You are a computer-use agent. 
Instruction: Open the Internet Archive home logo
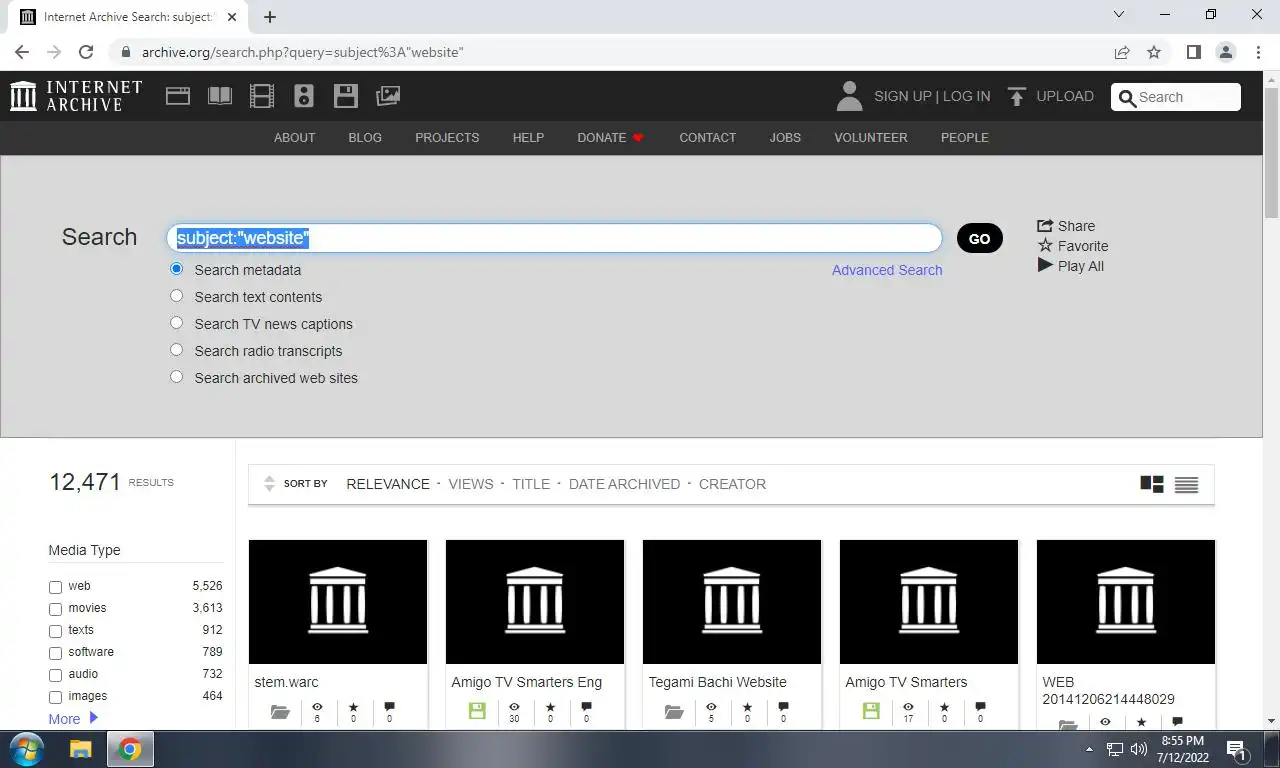pyautogui.click(x=76, y=96)
